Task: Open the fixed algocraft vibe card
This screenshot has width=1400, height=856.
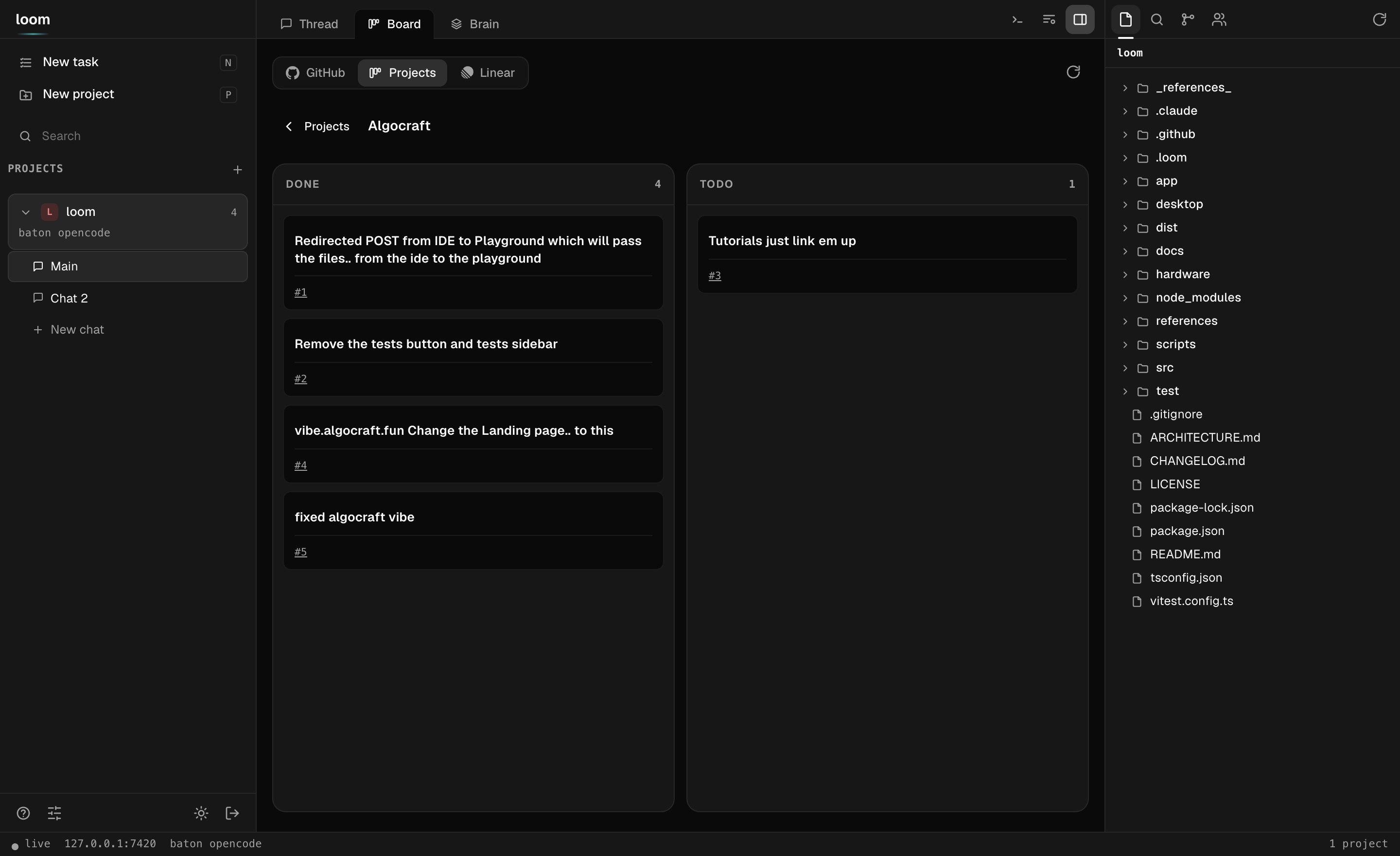Action: click(x=473, y=530)
